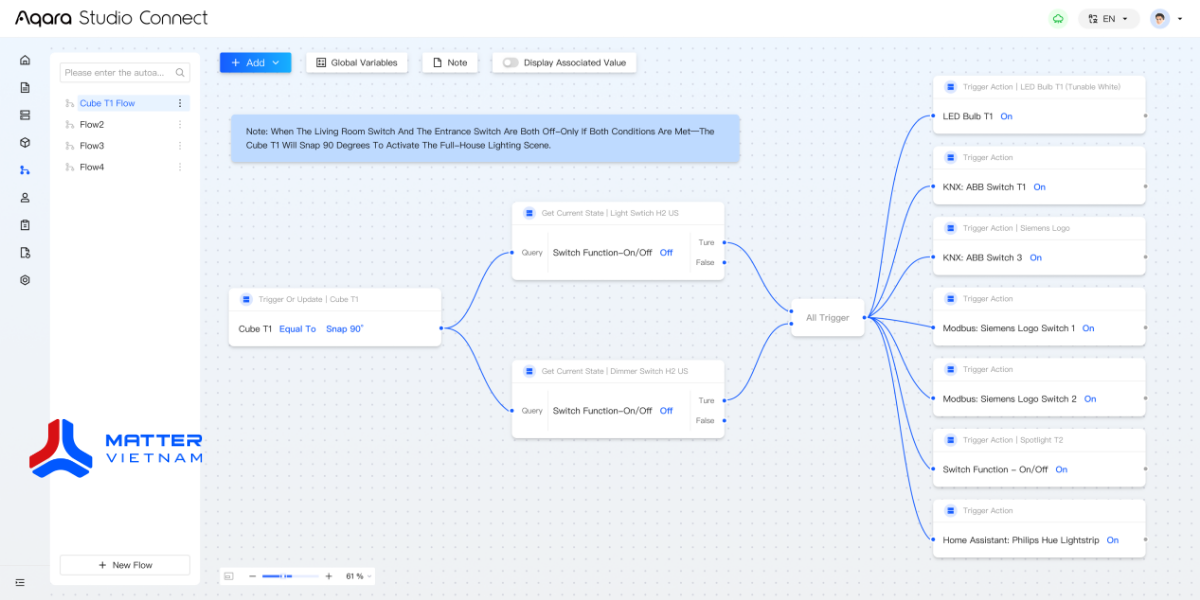This screenshot has height=600, width=1200.
Task: Expand the account menu caret beside the avatar
Action: click(1180, 19)
